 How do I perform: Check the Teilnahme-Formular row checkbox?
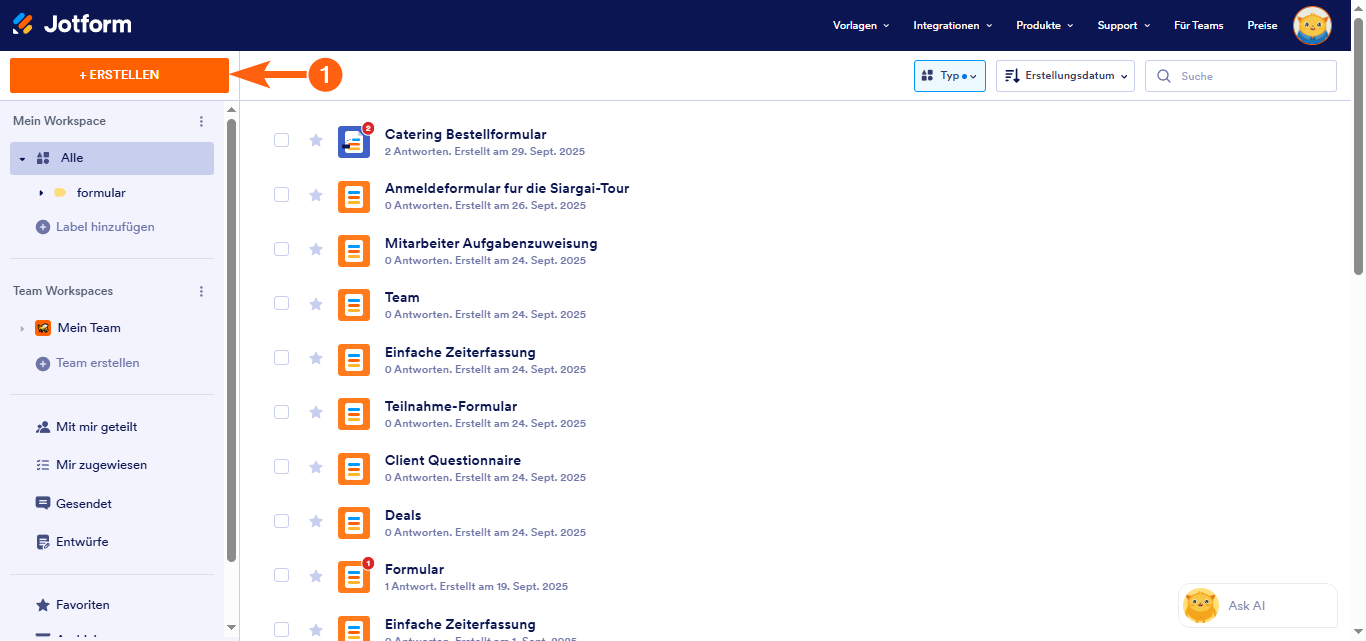tap(282, 412)
